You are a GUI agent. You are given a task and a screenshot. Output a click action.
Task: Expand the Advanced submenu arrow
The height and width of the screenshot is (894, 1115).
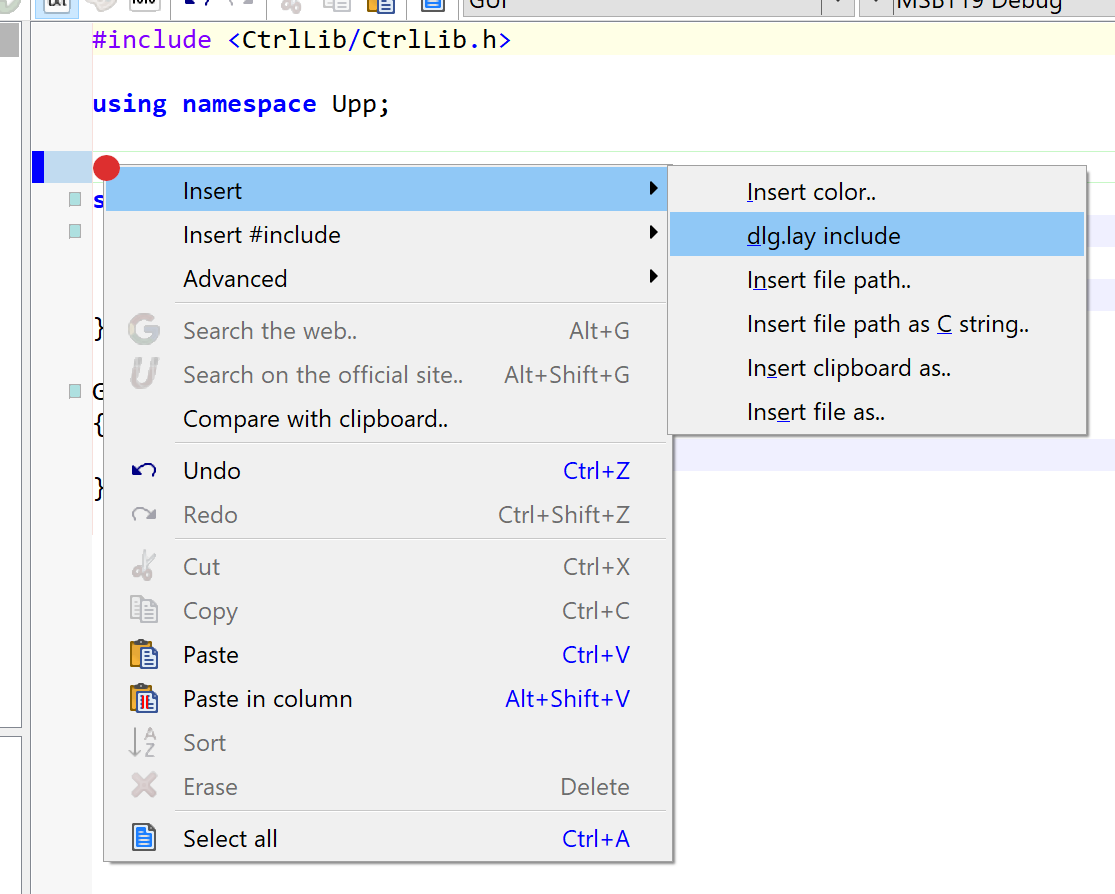[x=653, y=277]
